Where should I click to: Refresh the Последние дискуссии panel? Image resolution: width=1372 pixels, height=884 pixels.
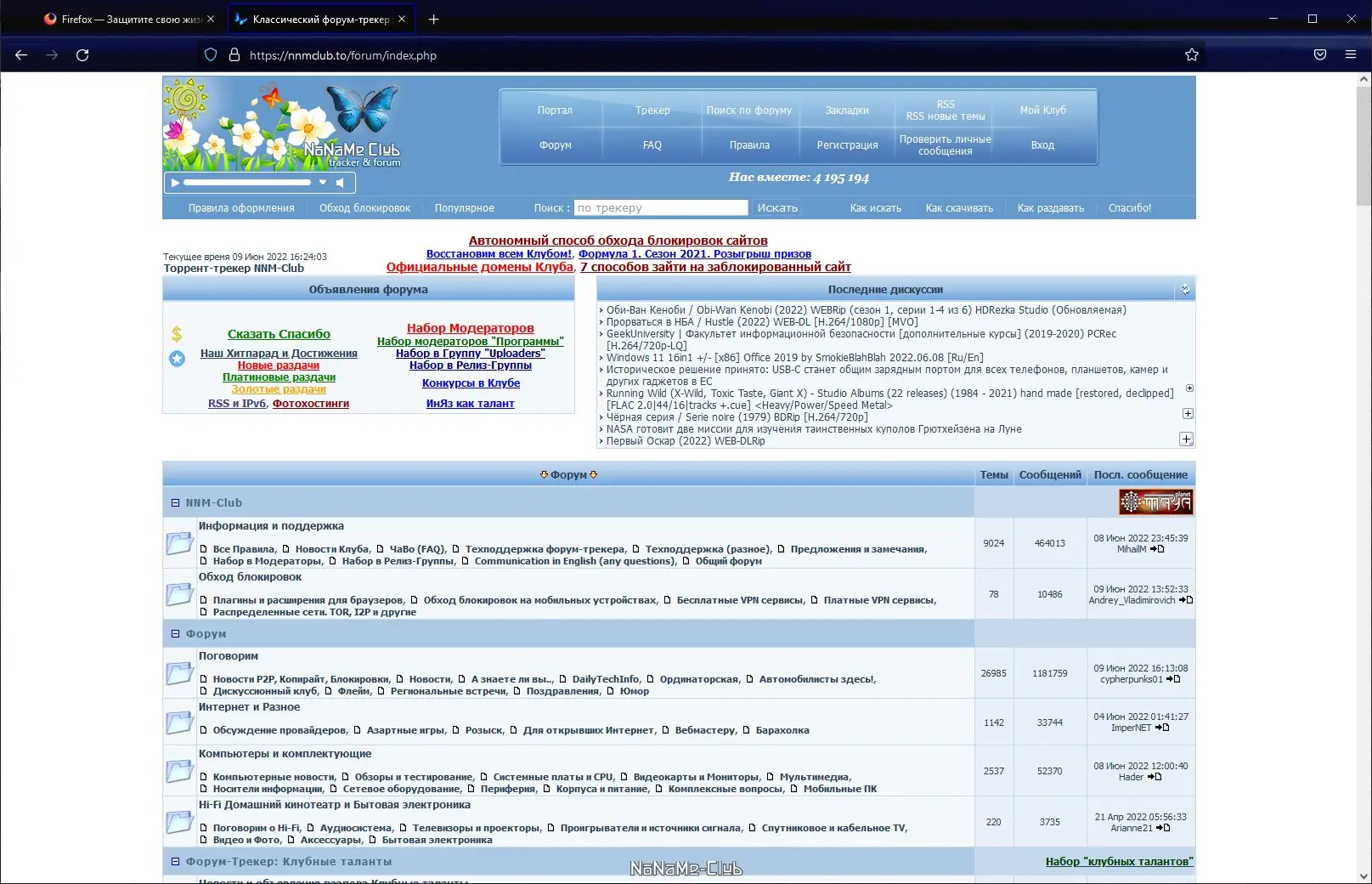pyautogui.click(x=1185, y=290)
